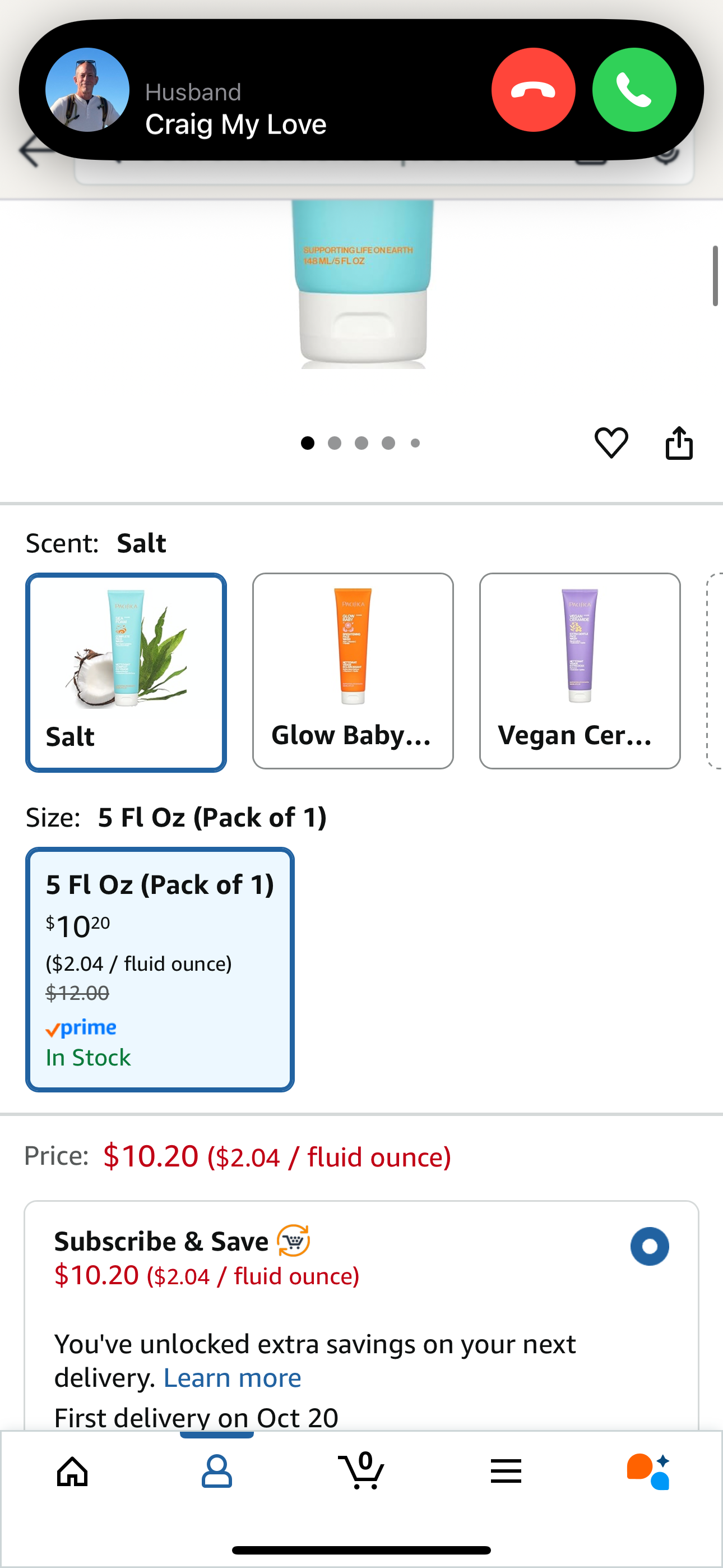The image size is (723, 1568).
Task: Tap the back arrow behind call banner
Action: click(x=31, y=152)
